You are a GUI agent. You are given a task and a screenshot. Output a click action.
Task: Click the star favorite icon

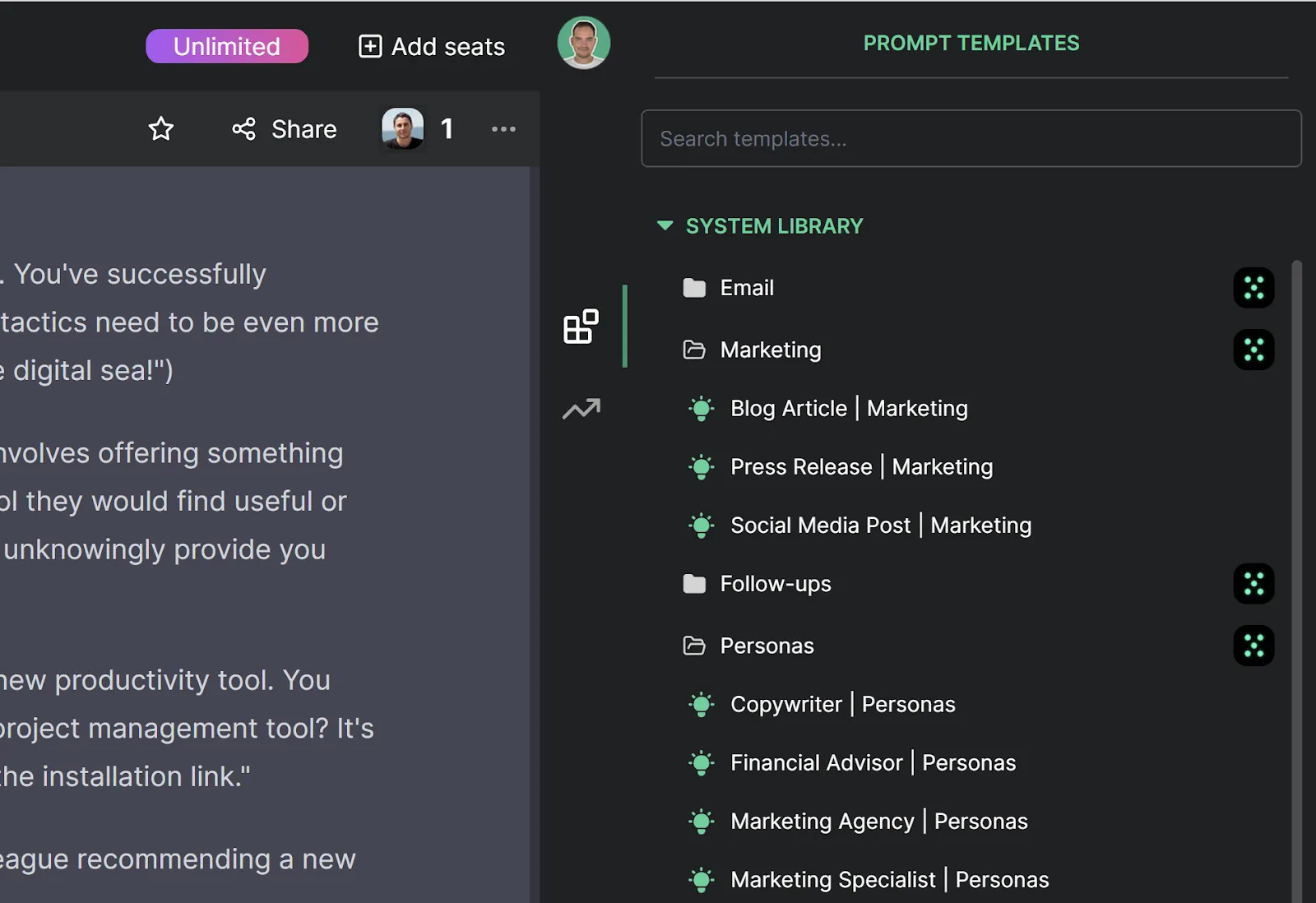coord(161,129)
